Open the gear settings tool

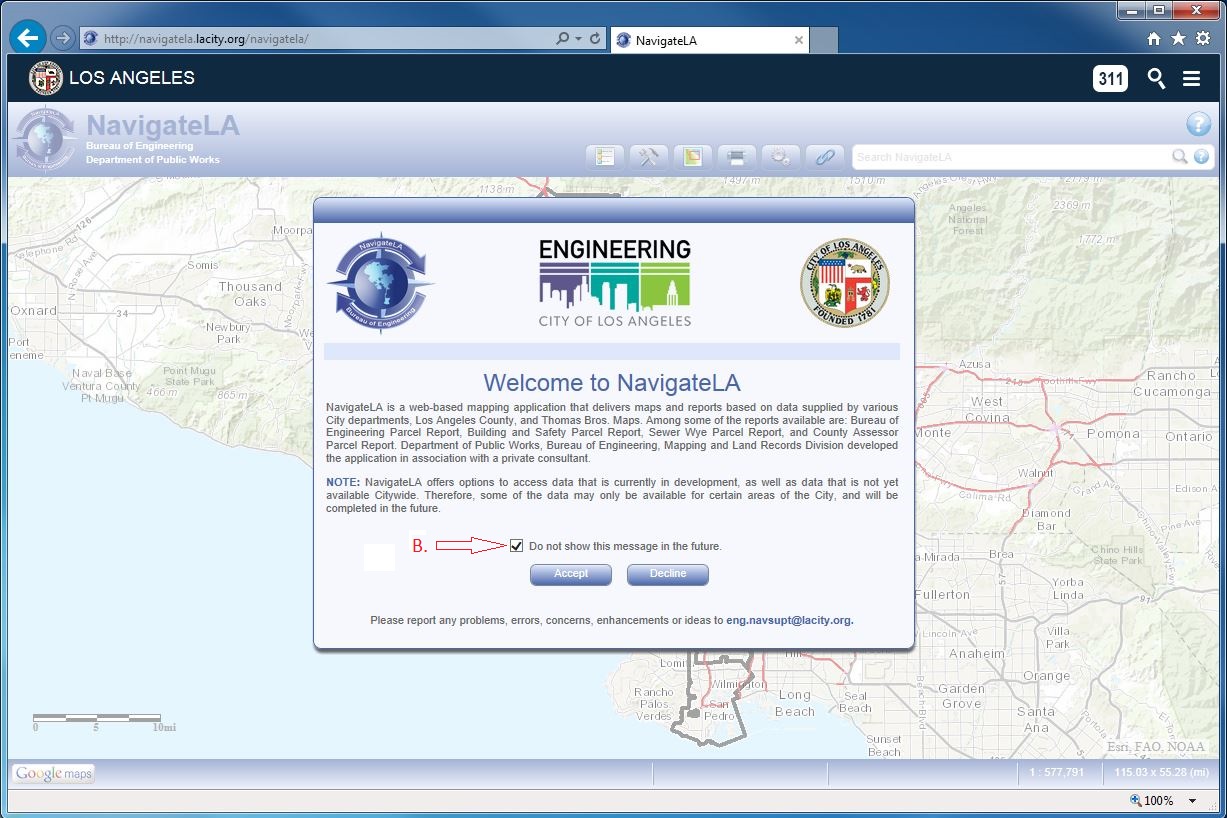click(x=780, y=157)
